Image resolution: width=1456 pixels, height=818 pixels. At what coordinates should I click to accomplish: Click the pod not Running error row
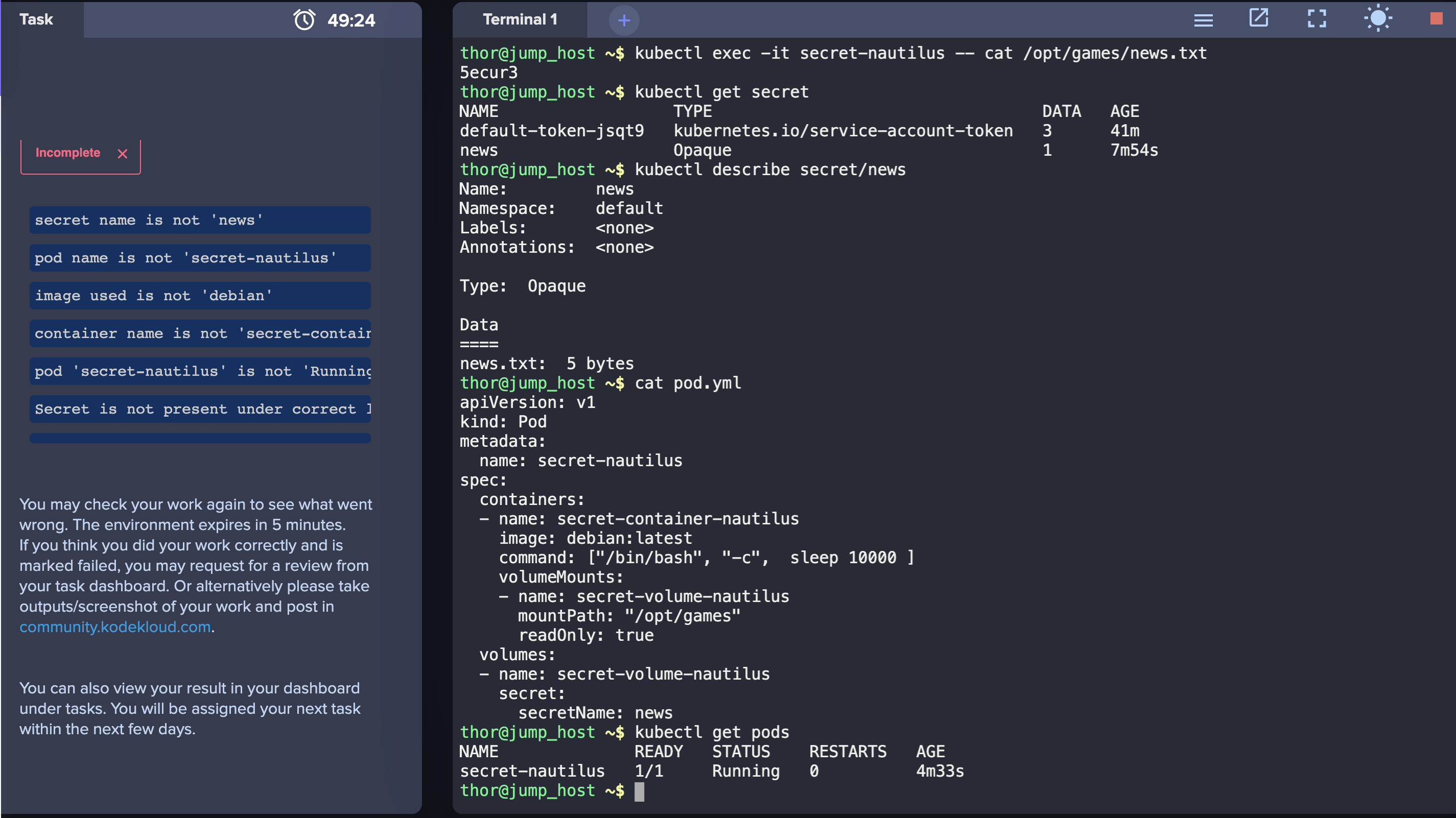tap(200, 372)
